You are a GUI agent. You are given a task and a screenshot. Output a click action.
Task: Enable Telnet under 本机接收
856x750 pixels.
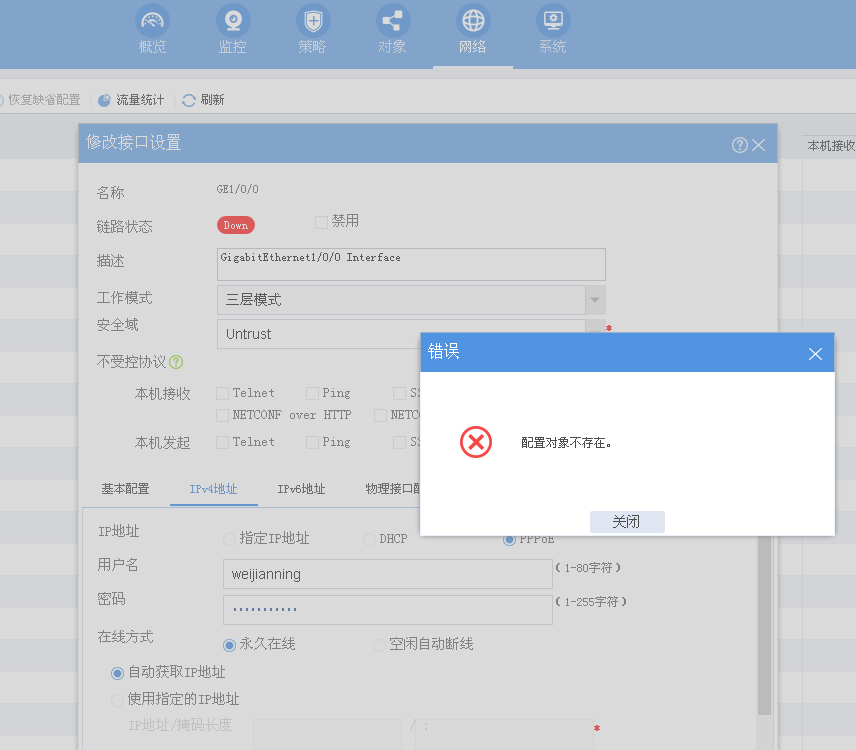[222, 394]
